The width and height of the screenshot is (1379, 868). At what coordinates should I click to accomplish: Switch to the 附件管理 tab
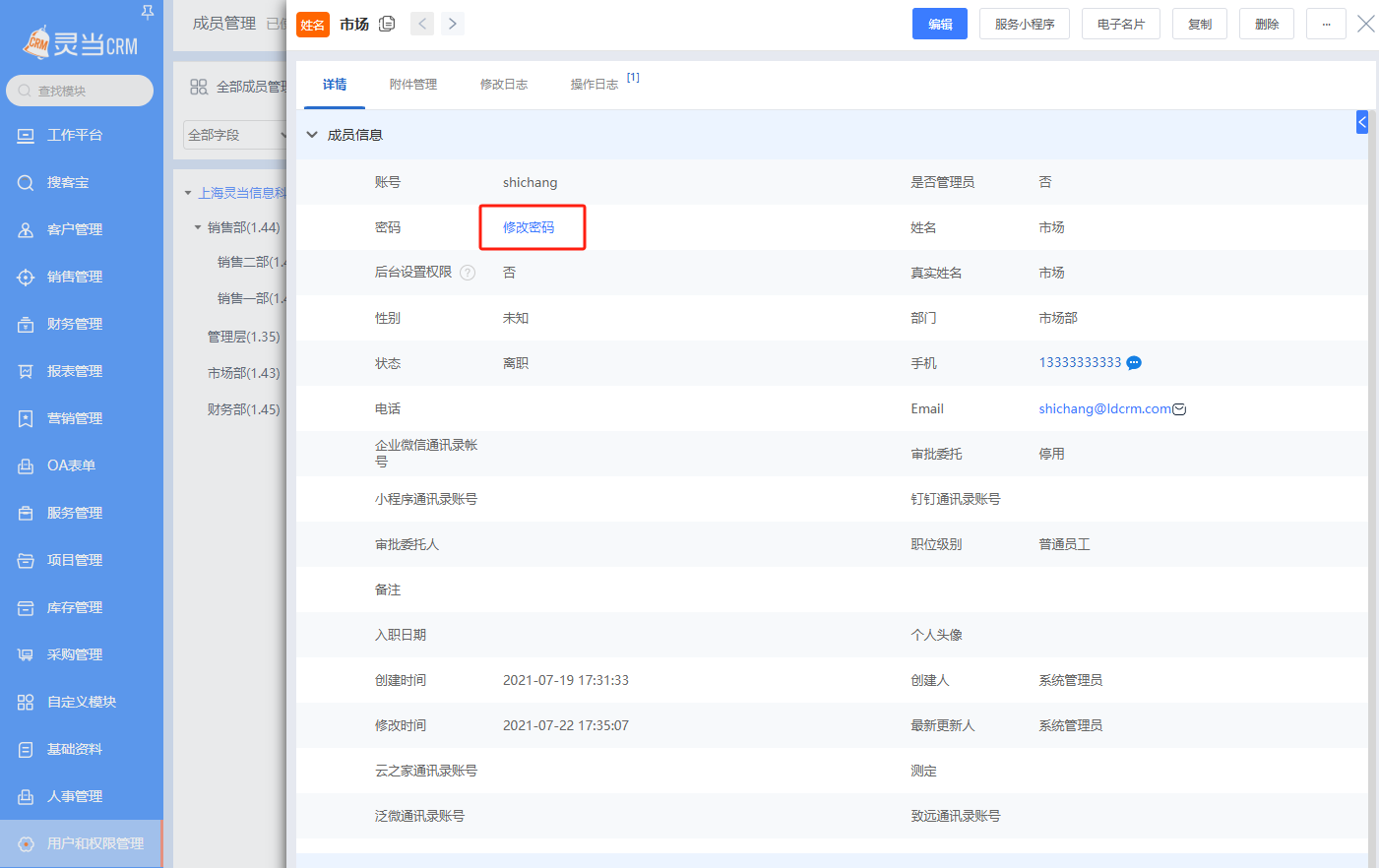tap(412, 85)
